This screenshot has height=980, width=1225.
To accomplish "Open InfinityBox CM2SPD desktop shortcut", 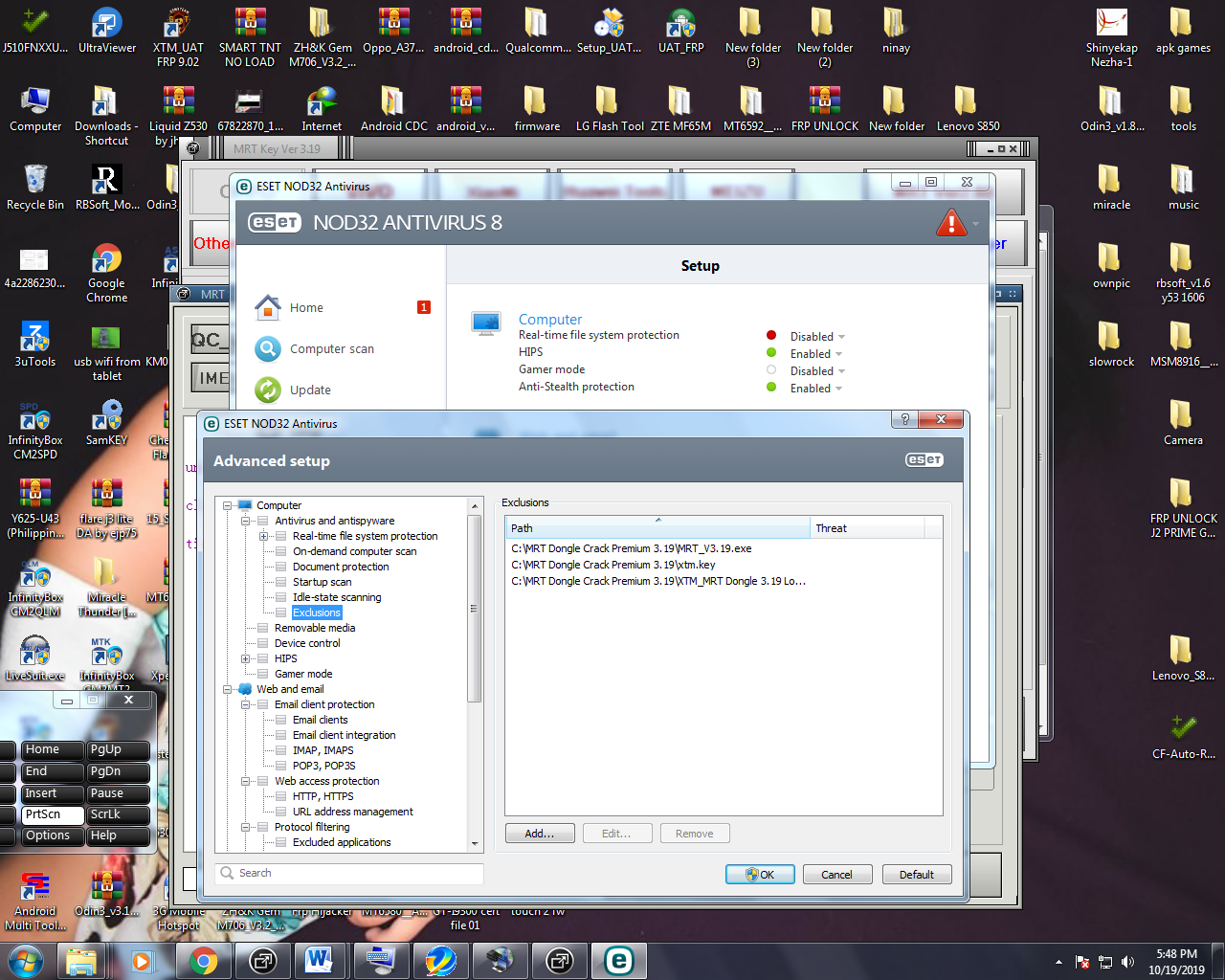I will pos(34,430).
